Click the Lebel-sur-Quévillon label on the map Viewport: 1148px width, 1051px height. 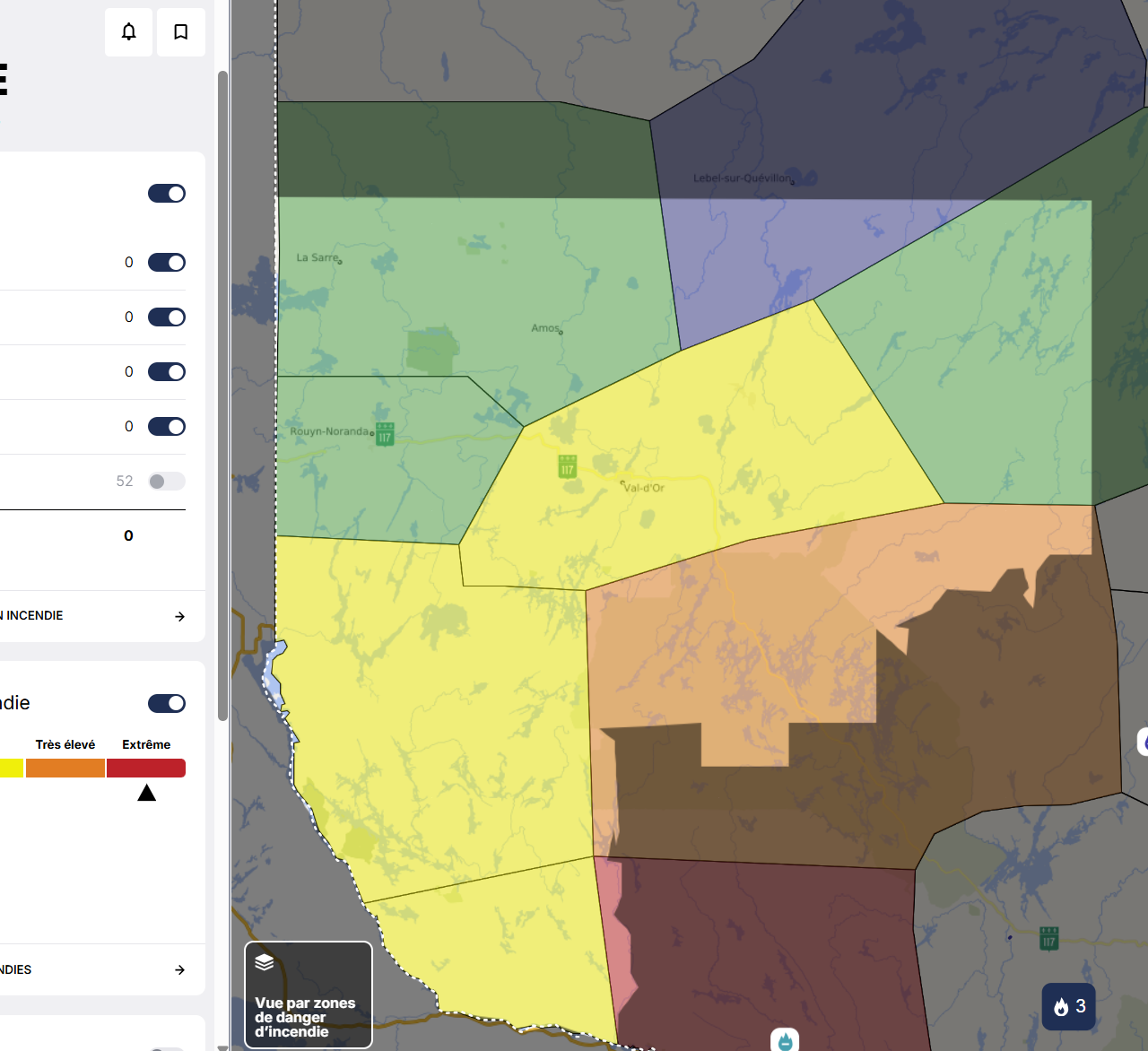pos(743,178)
